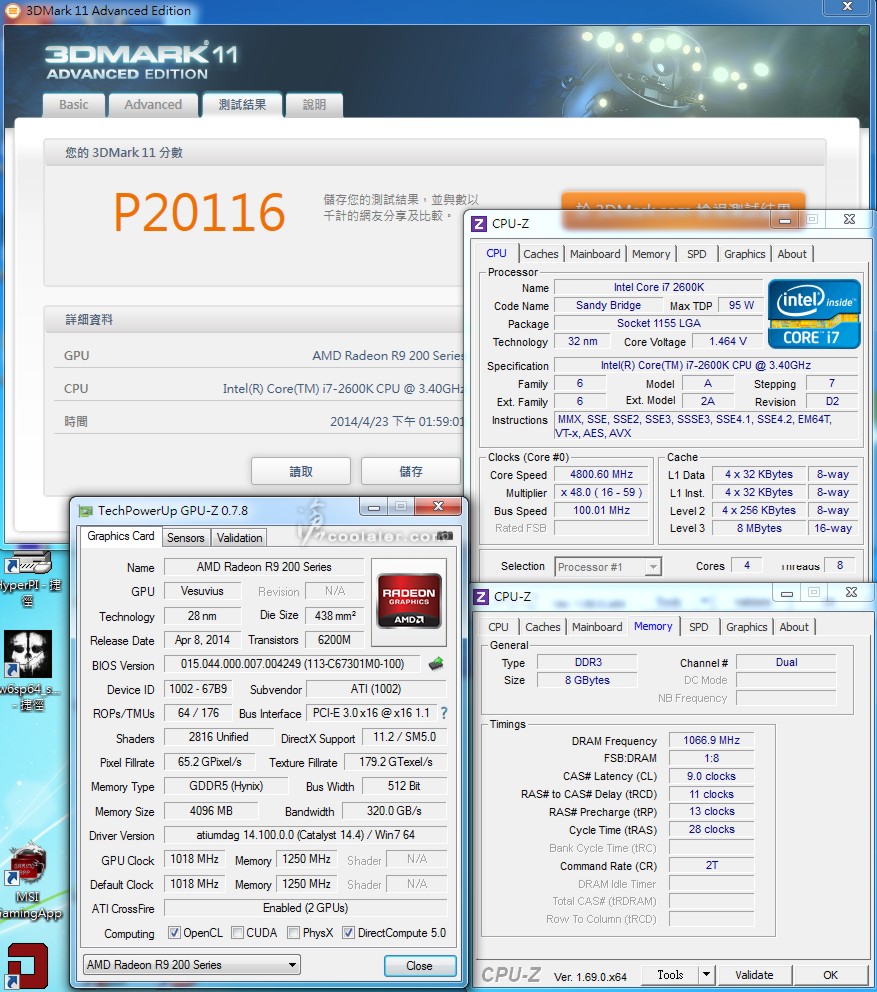This screenshot has height=992, width=877.
Task: Close the upper CPU-Z window
Action: coord(849,220)
